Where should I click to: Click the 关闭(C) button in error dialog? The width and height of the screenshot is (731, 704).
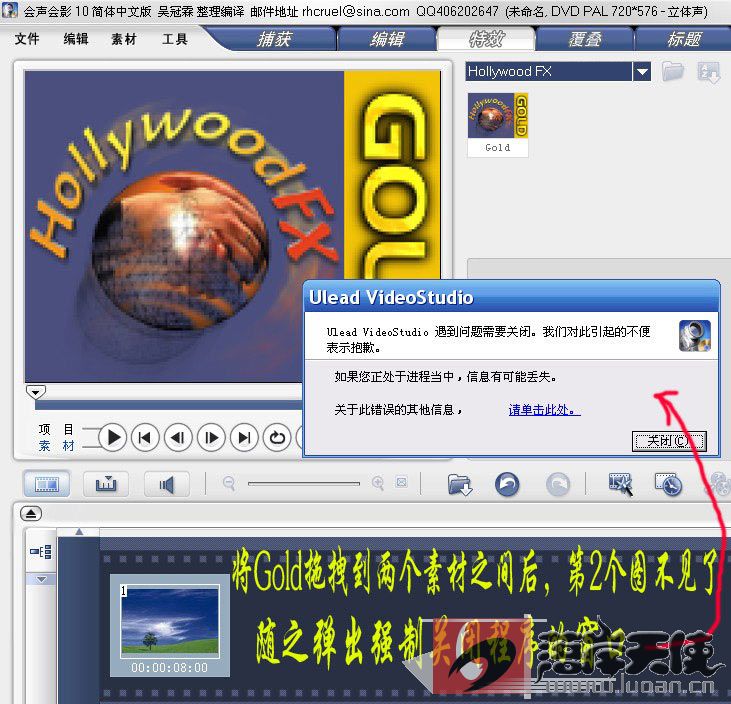669,441
